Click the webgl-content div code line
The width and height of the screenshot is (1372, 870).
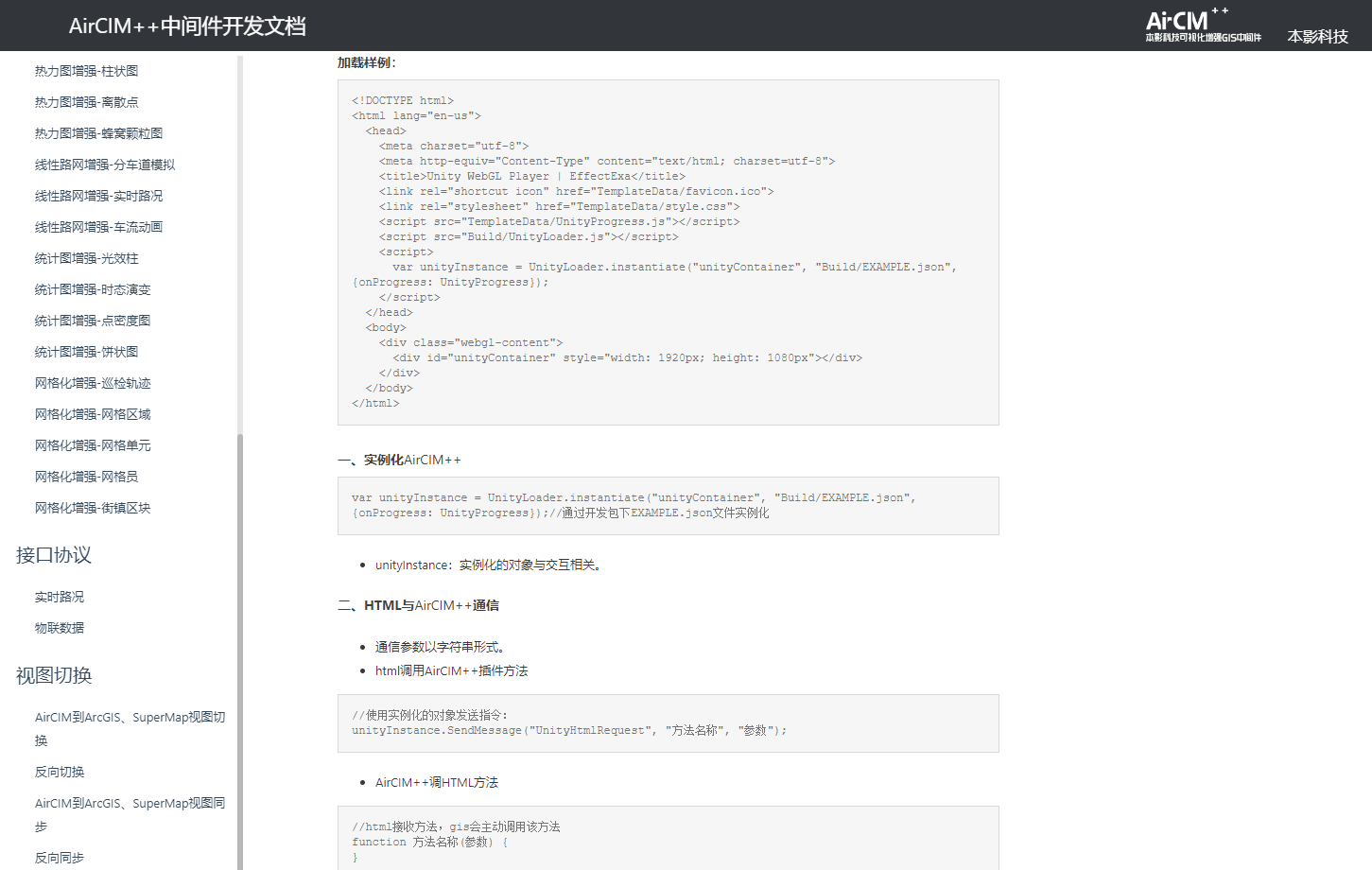(471, 342)
